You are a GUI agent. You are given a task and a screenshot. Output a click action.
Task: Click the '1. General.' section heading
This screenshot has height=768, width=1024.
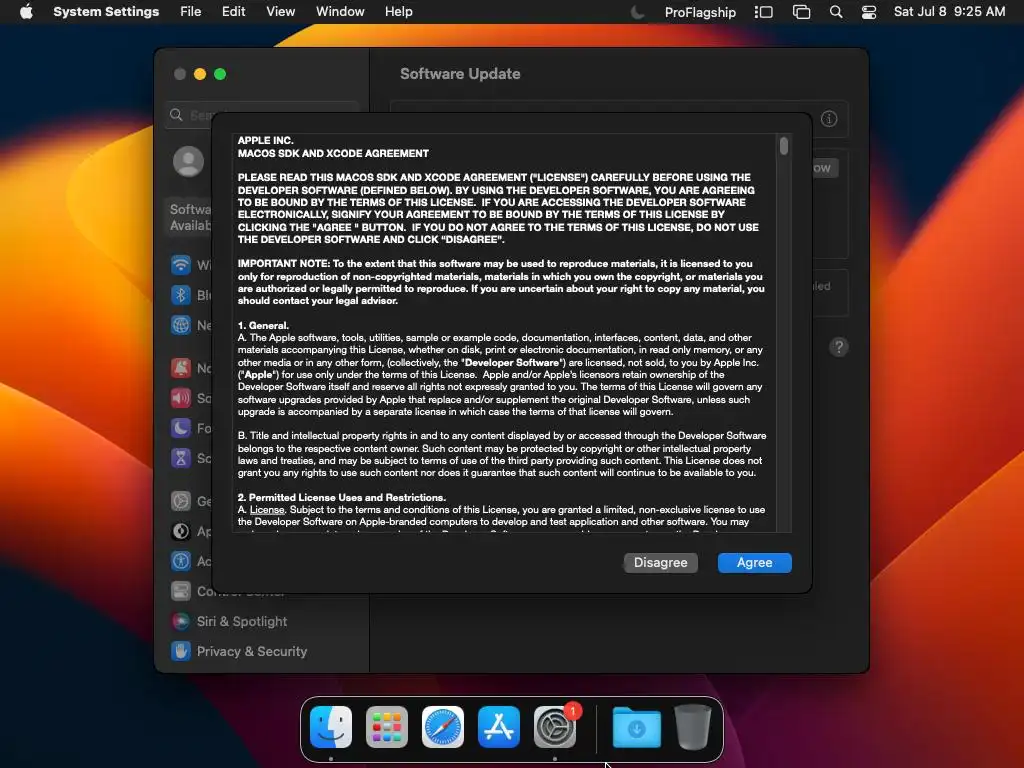[x=263, y=325]
